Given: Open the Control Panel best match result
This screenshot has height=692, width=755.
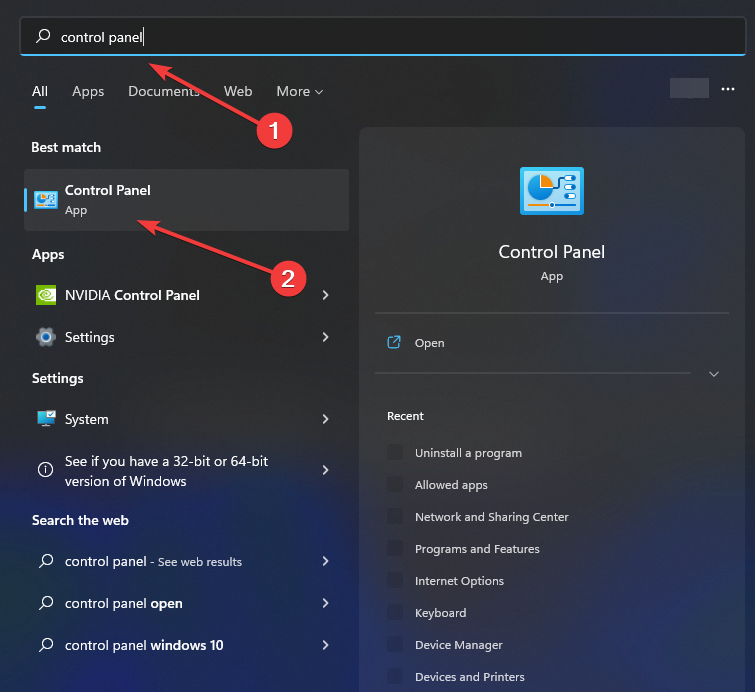Looking at the screenshot, I should point(186,200).
